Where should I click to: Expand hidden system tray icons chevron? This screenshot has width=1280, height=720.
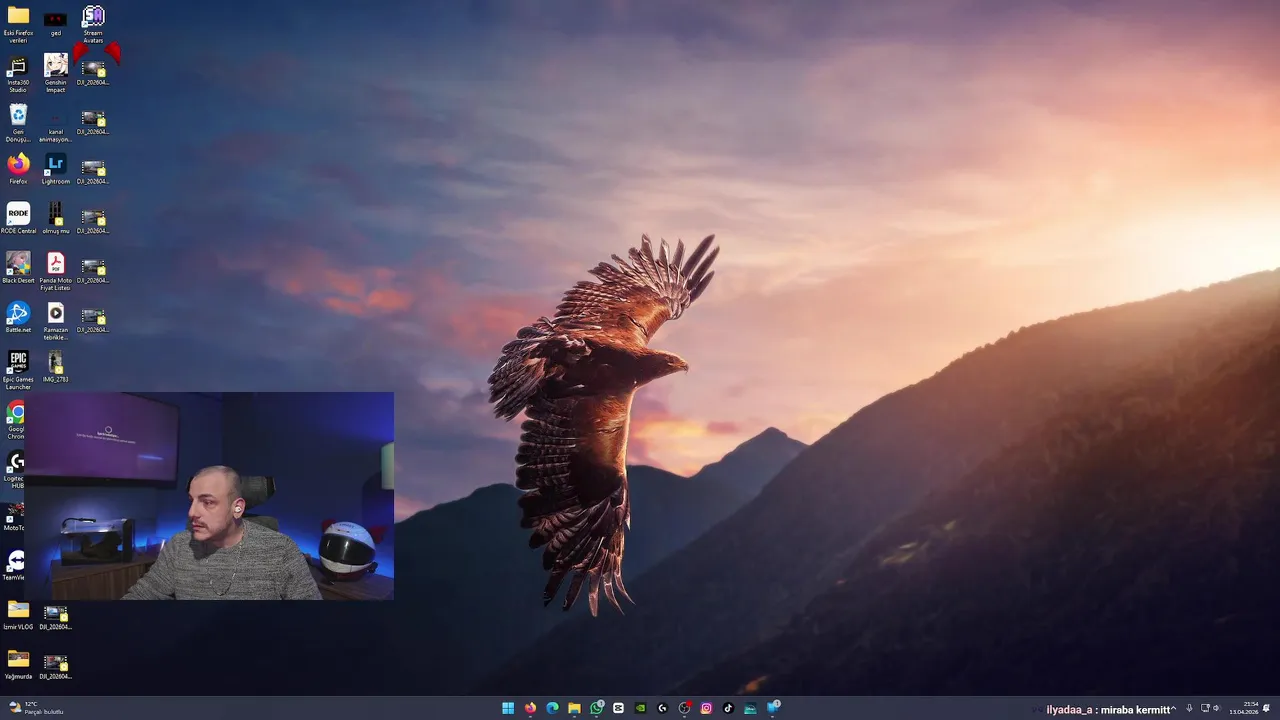coord(1173,708)
